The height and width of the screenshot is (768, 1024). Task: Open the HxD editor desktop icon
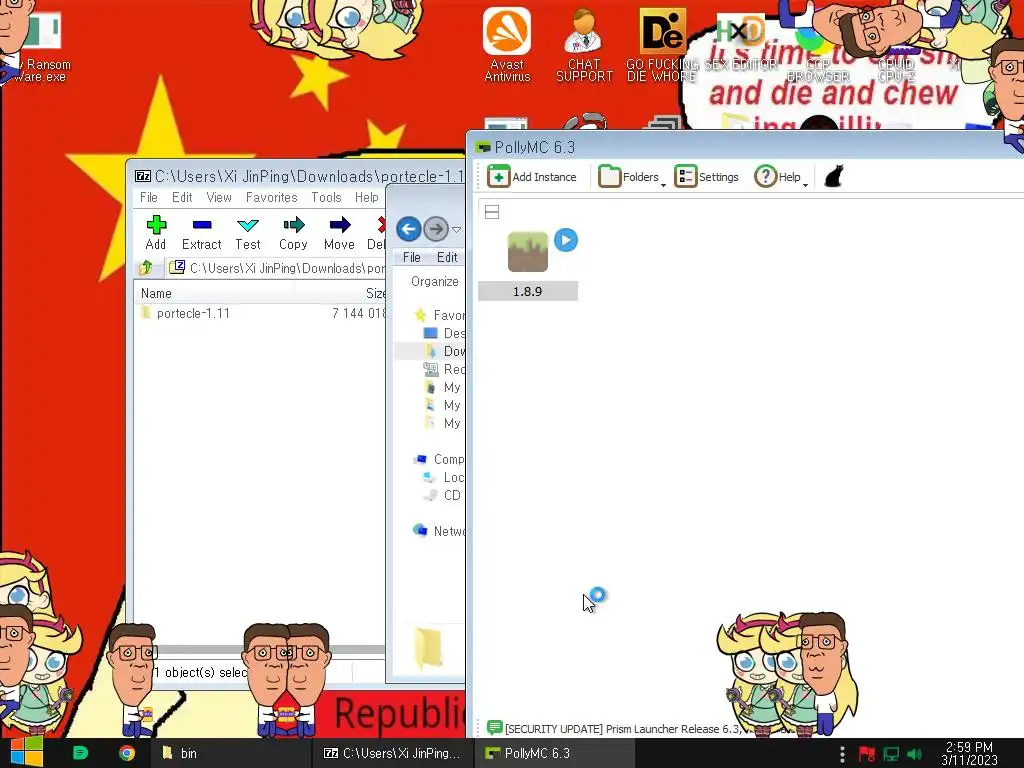(740, 44)
